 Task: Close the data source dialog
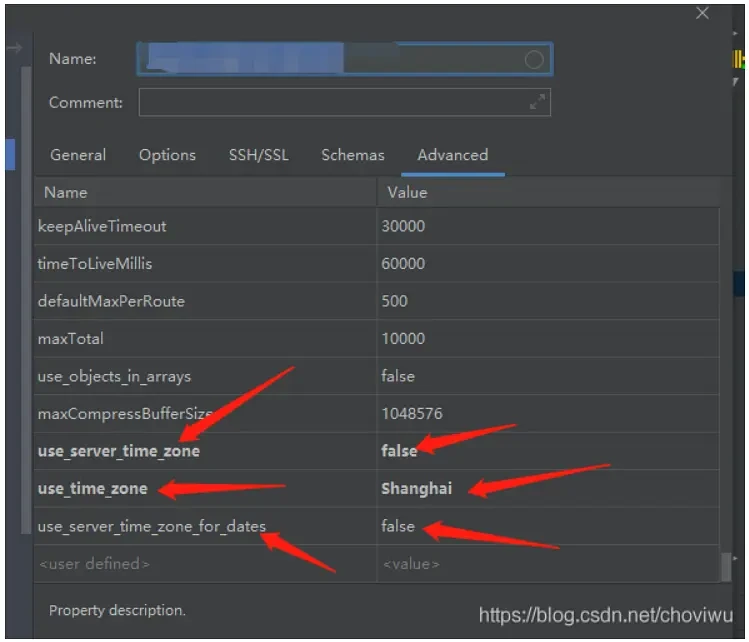click(x=702, y=13)
